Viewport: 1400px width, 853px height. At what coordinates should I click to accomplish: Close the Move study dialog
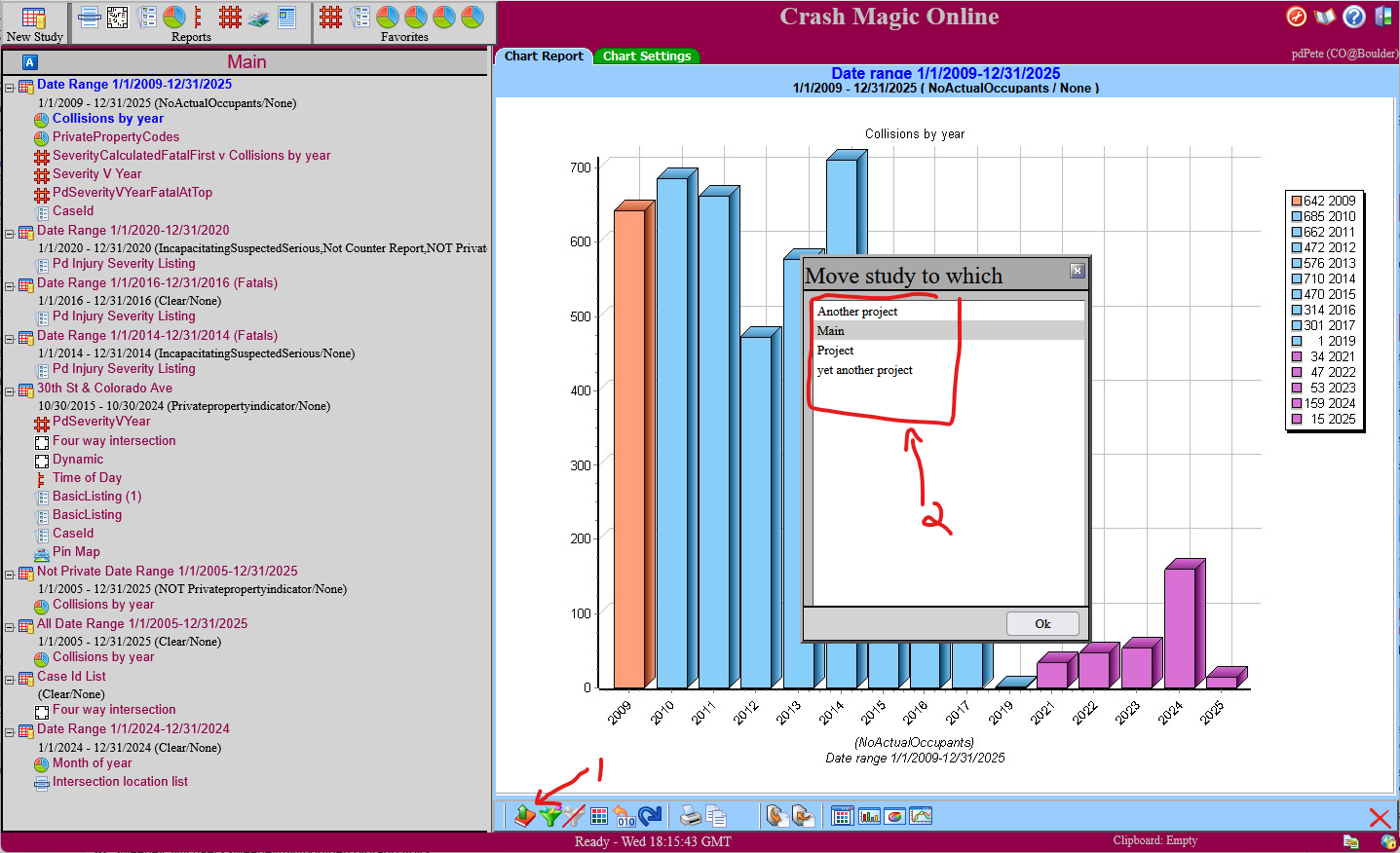[x=1077, y=271]
